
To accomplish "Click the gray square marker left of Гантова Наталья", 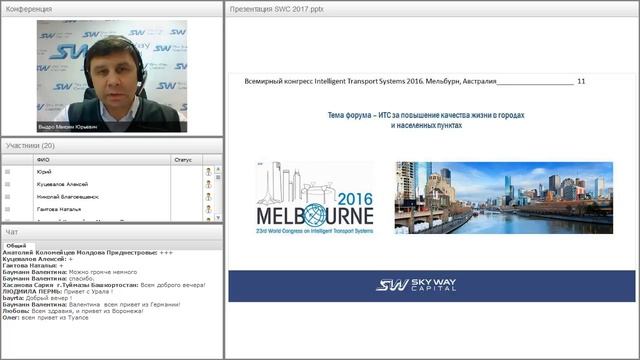I will (x=7, y=209).
